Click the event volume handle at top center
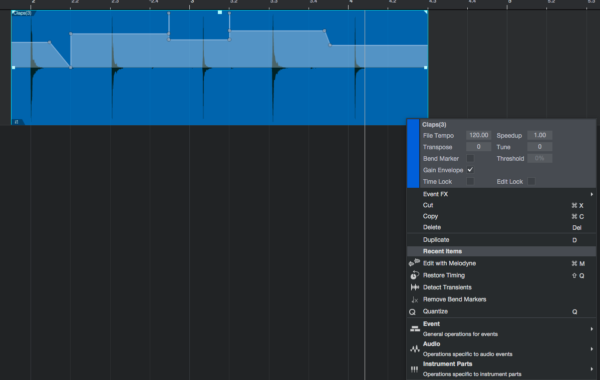 (x=220, y=12)
